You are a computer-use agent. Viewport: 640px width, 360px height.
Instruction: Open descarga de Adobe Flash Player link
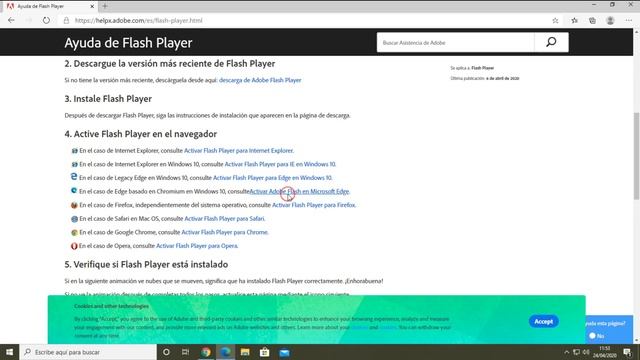tap(260, 80)
